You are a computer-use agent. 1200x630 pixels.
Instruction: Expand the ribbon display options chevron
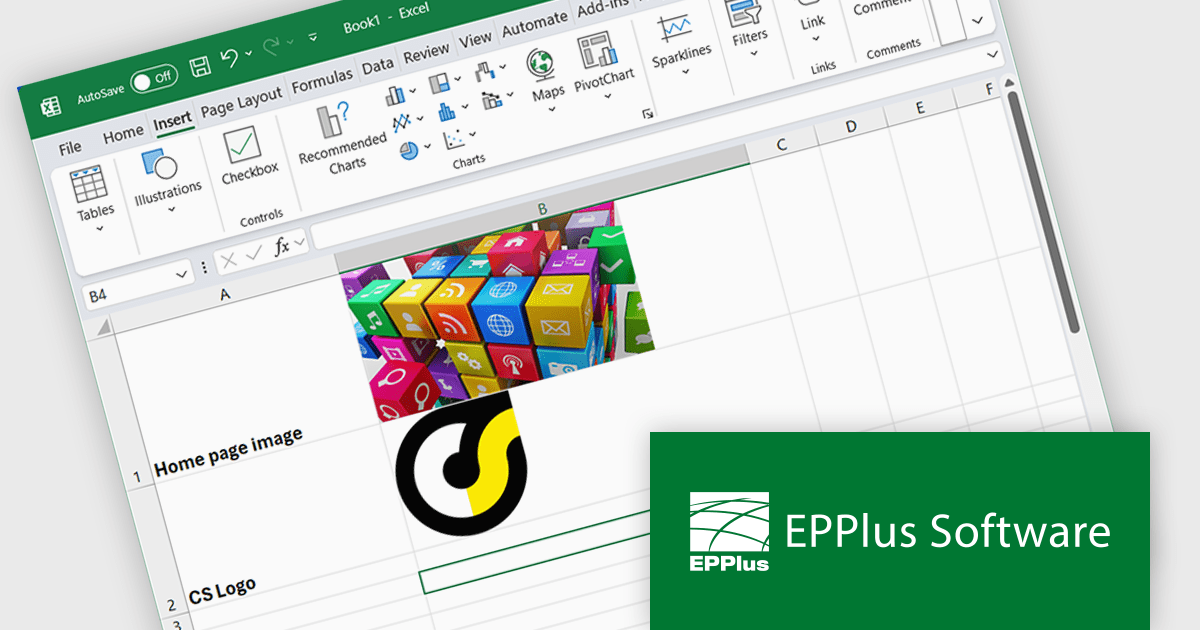977,19
